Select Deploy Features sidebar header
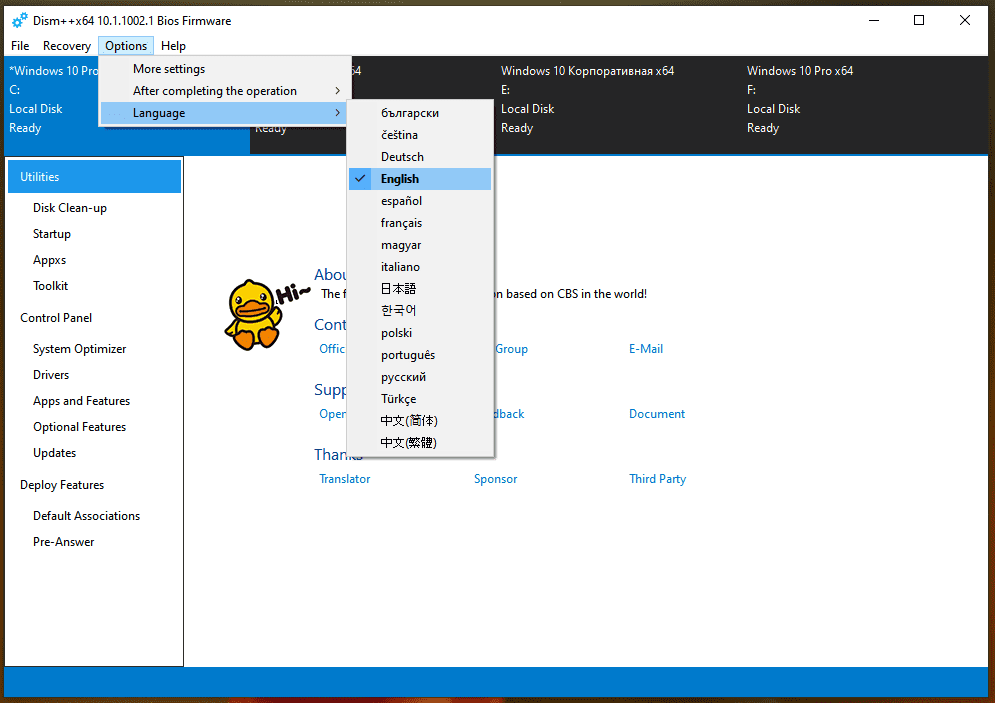Viewport: 995px width, 703px height. click(62, 485)
